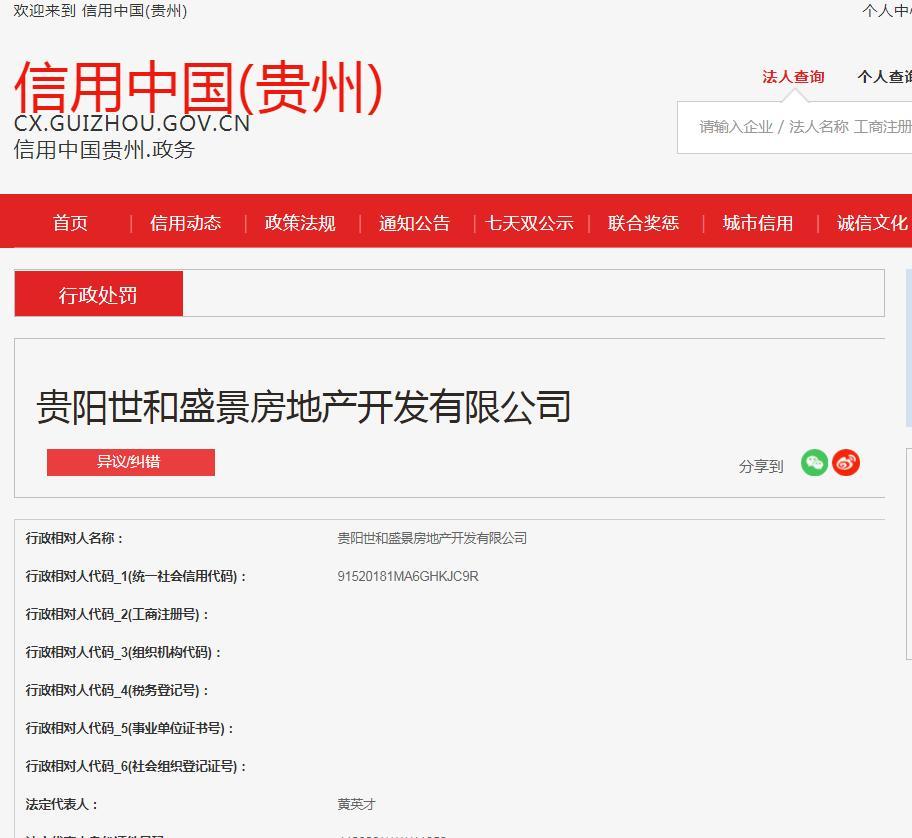This screenshot has width=912, height=838.
Task: Select 七天双公示 in navigation
Action: click(x=529, y=223)
